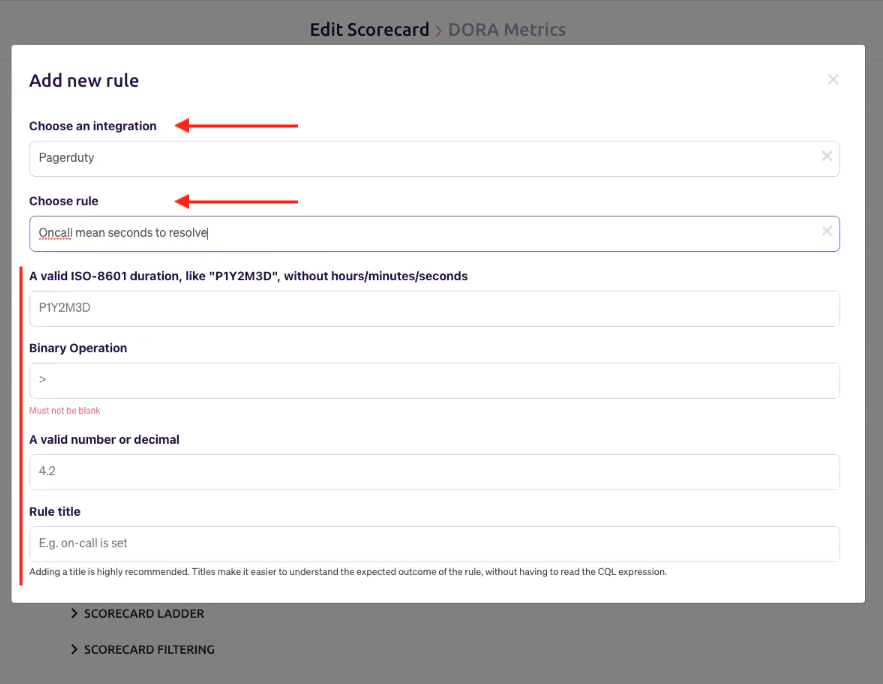This screenshot has height=684, width=883.
Task: Focus the ISO-8601 duration input field
Action: (x=434, y=309)
